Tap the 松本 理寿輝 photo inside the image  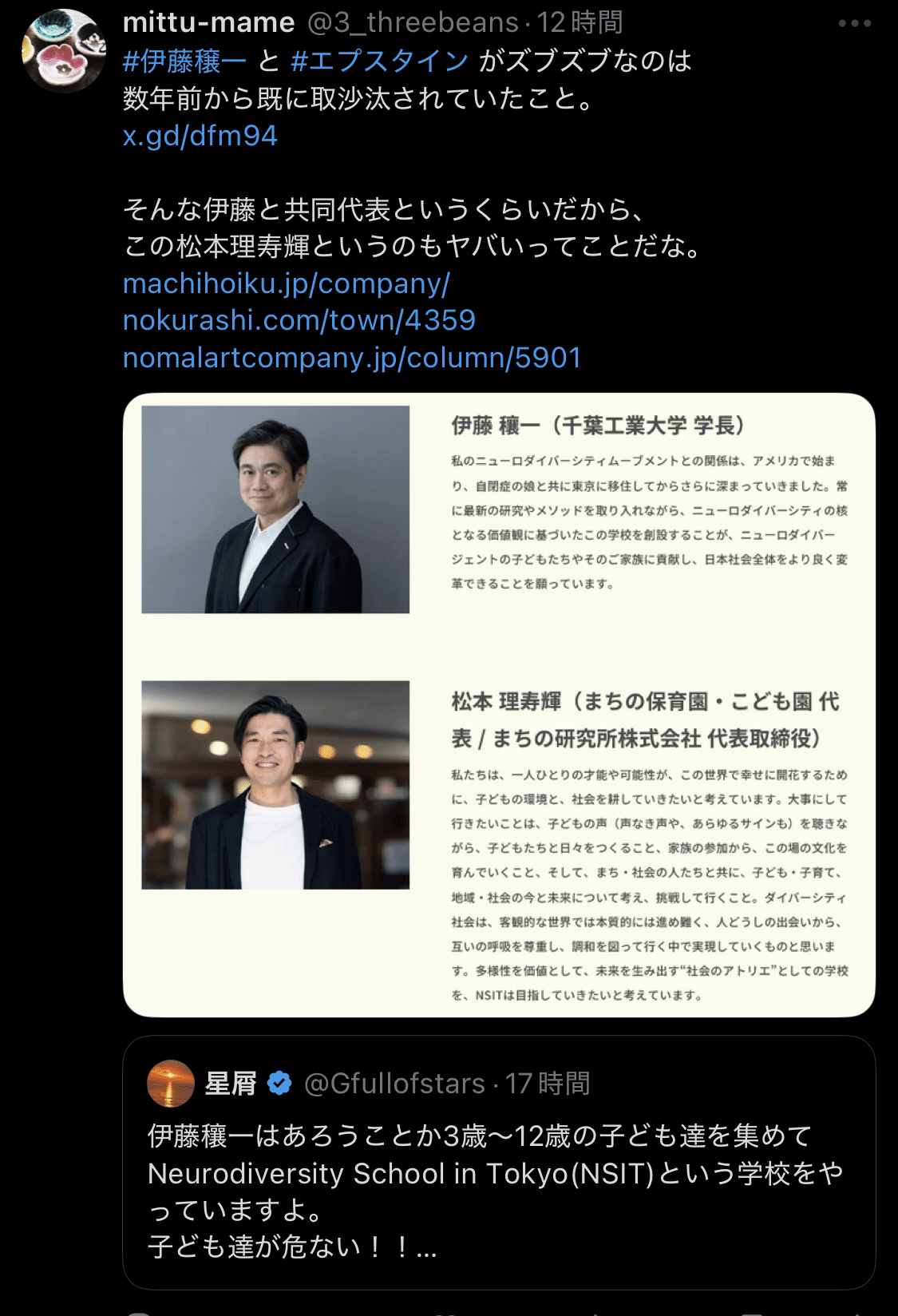pyautogui.click(x=275, y=785)
